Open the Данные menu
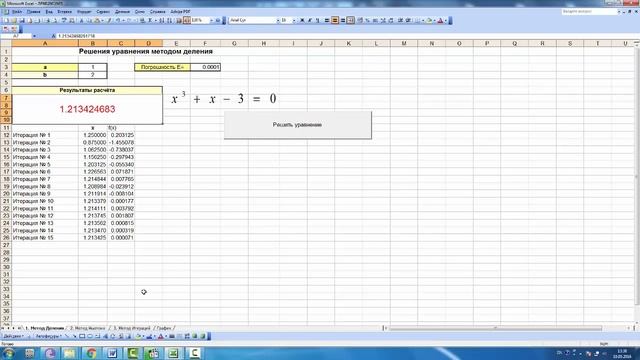640x360 pixels. pyautogui.click(x=122, y=11)
